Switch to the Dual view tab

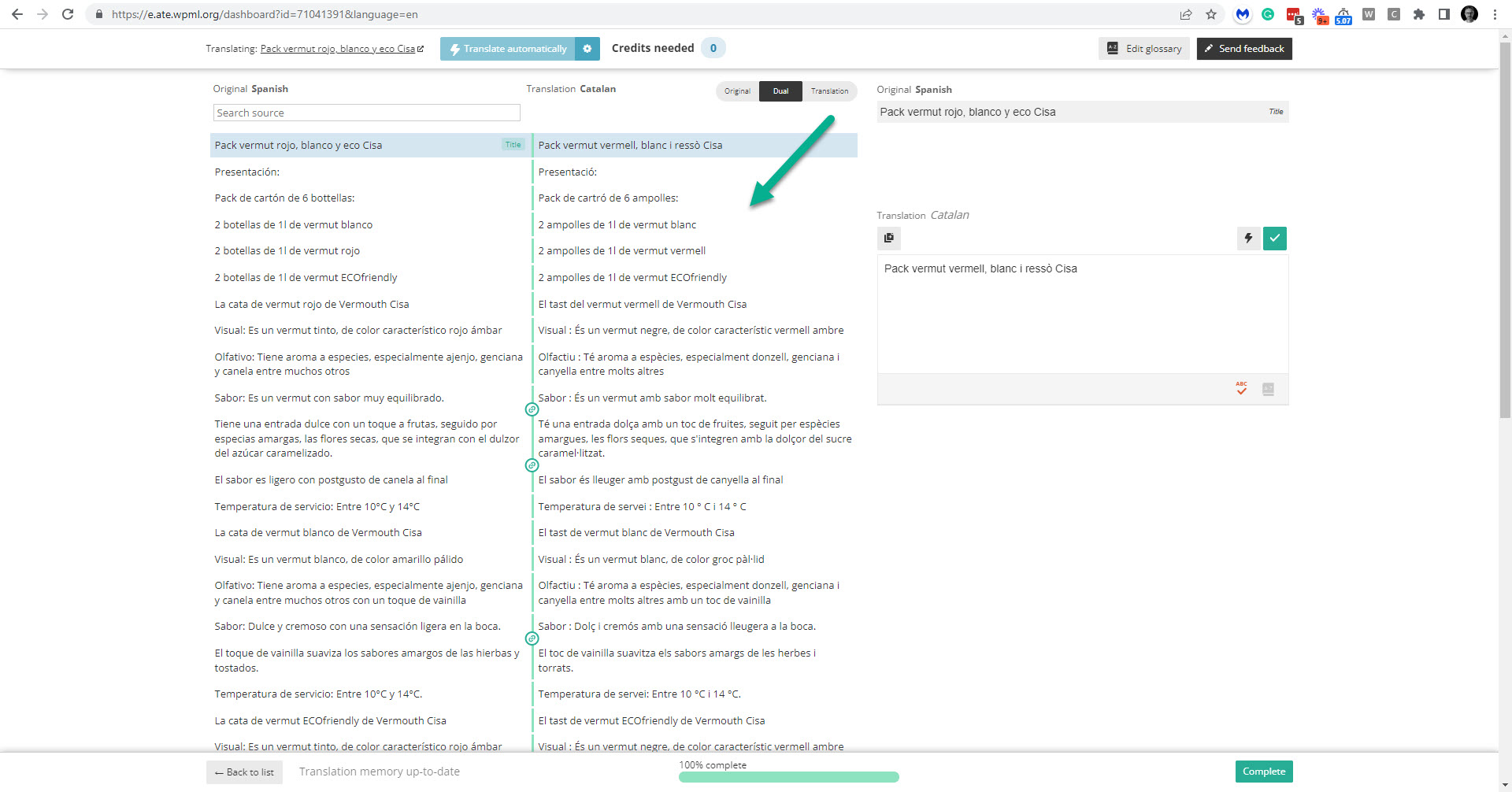[x=780, y=91]
